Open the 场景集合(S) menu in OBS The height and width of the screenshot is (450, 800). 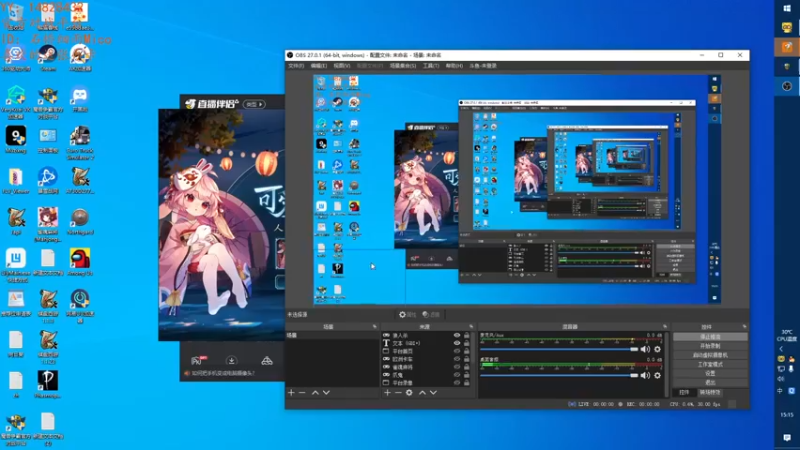point(403,66)
